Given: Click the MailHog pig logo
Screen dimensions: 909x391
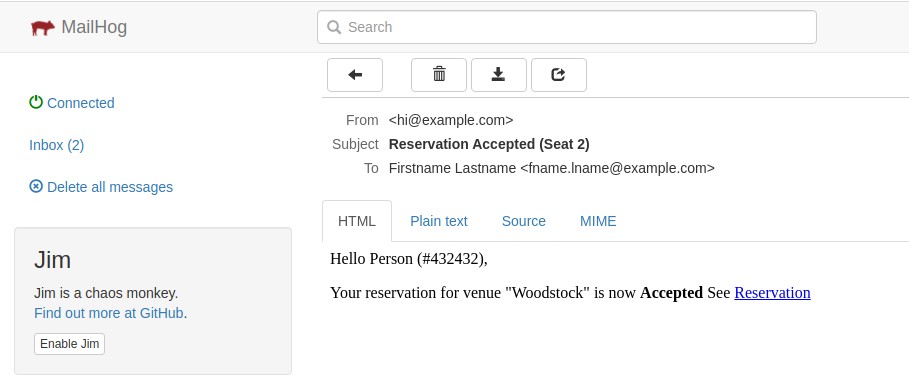Looking at the screenshot, I should (43, 27).
